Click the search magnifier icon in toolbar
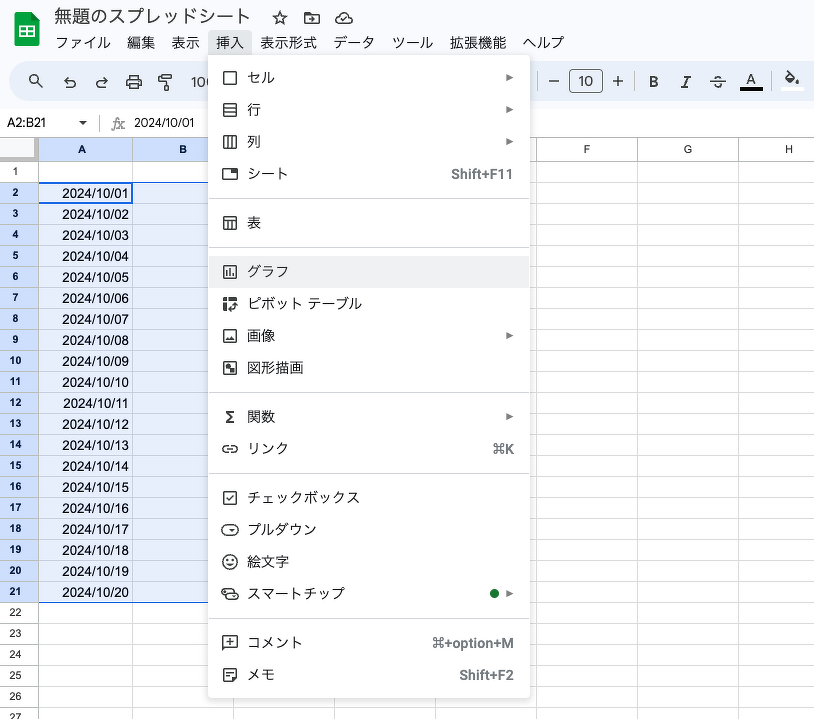Viewport: 814px width, 719px height. pos(36,82)
